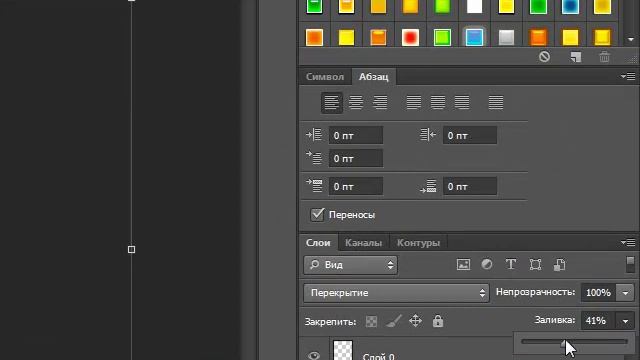Hide Слой 0 using the eye icon
640x360 pixels.
pyautogui.click(x=313, y=356)
